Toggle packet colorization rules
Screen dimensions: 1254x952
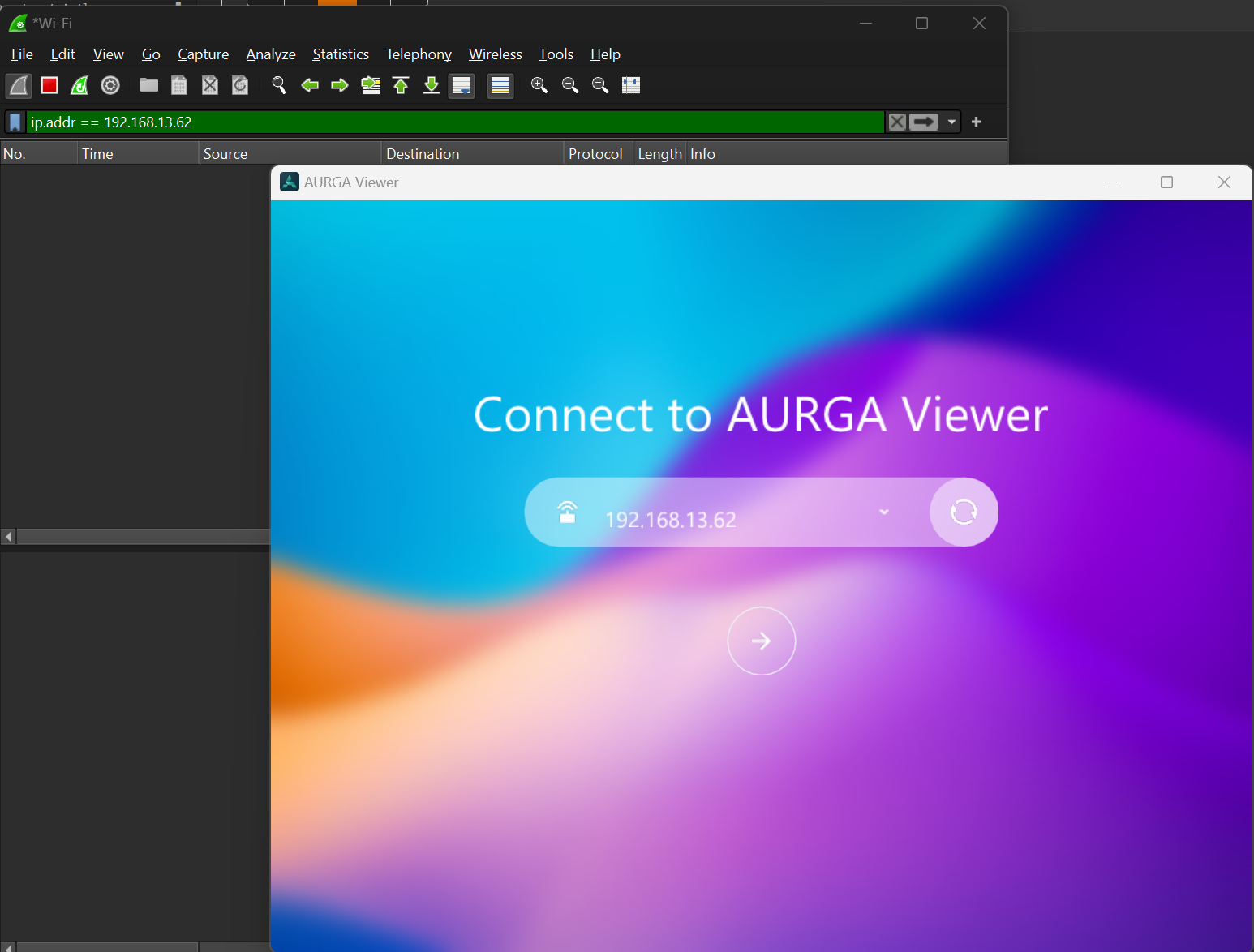click(x=500, y=85)
